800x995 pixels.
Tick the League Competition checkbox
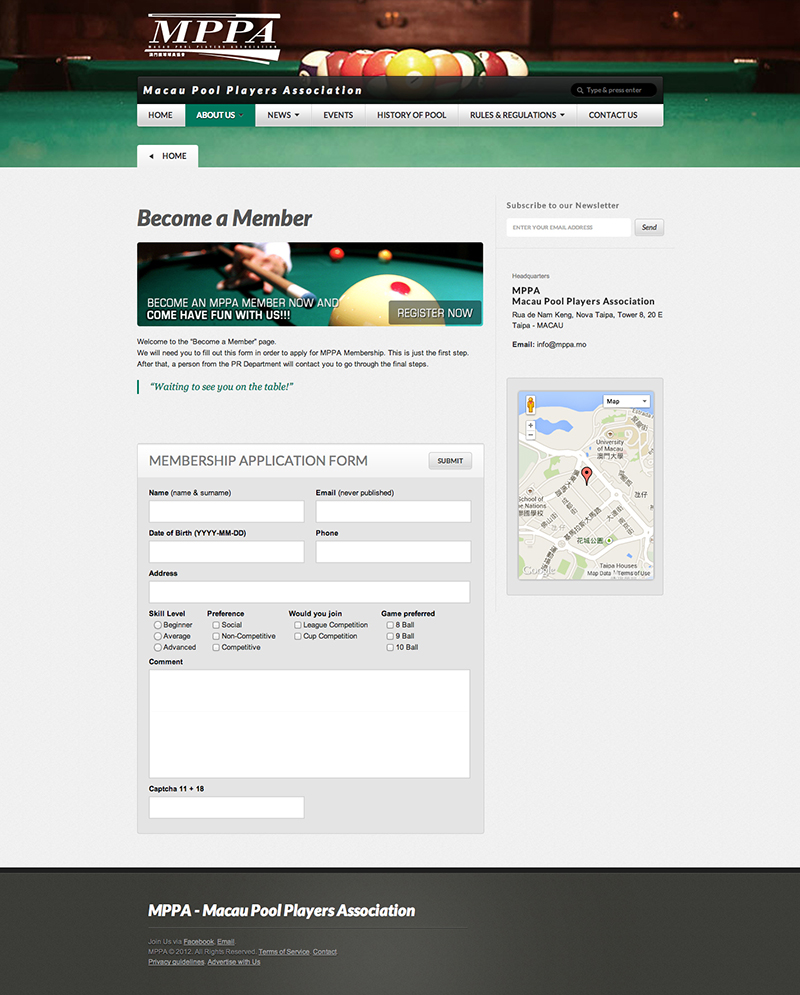coord(298,625)
